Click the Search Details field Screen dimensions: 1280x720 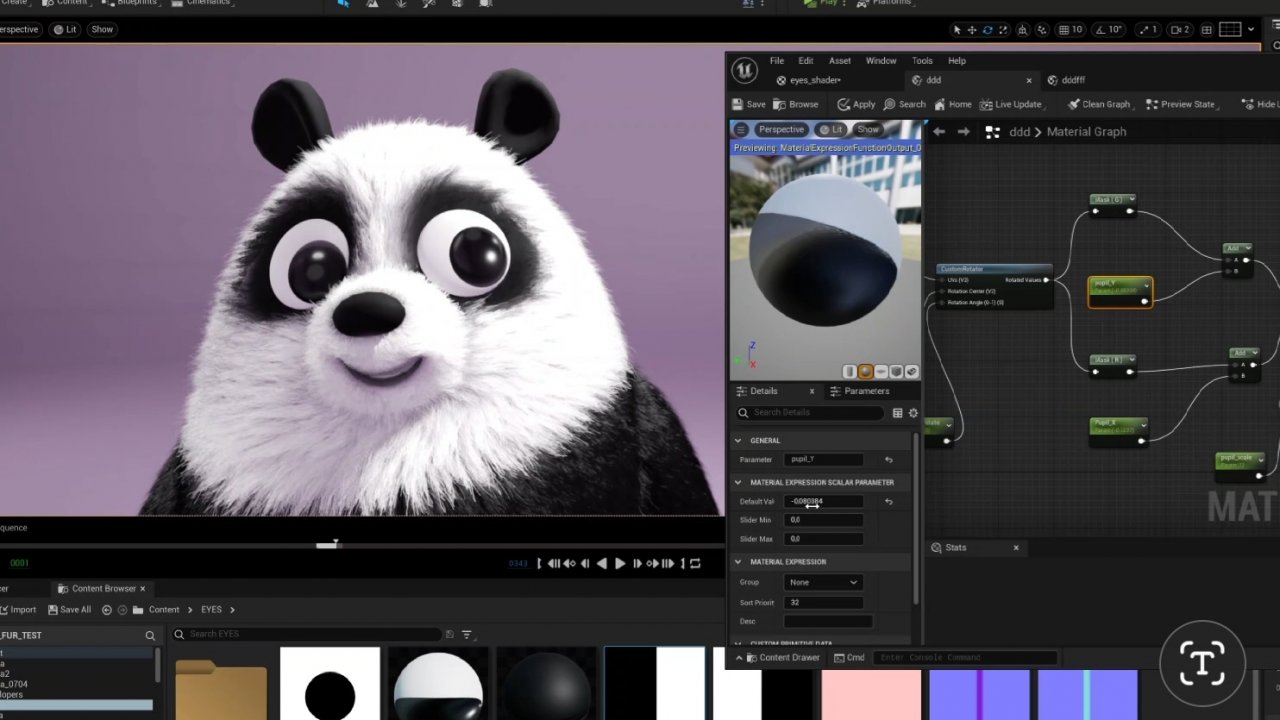click(810, 412)
